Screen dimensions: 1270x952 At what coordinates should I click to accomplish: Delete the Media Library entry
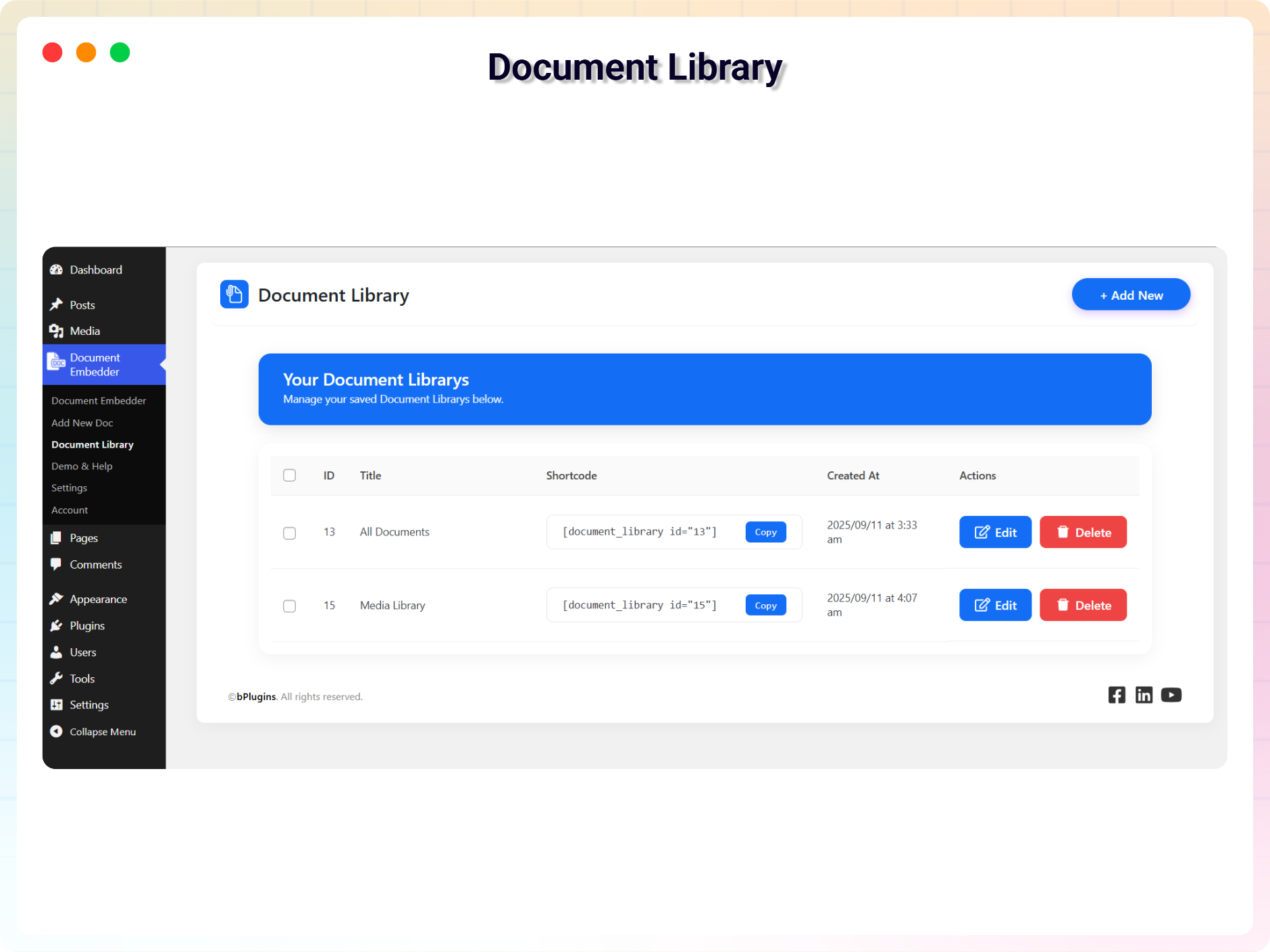point(1083,605)
